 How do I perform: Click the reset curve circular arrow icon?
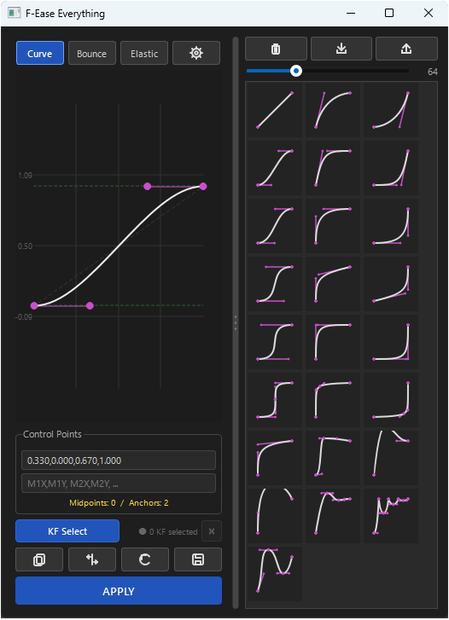(x=145, y=560)
